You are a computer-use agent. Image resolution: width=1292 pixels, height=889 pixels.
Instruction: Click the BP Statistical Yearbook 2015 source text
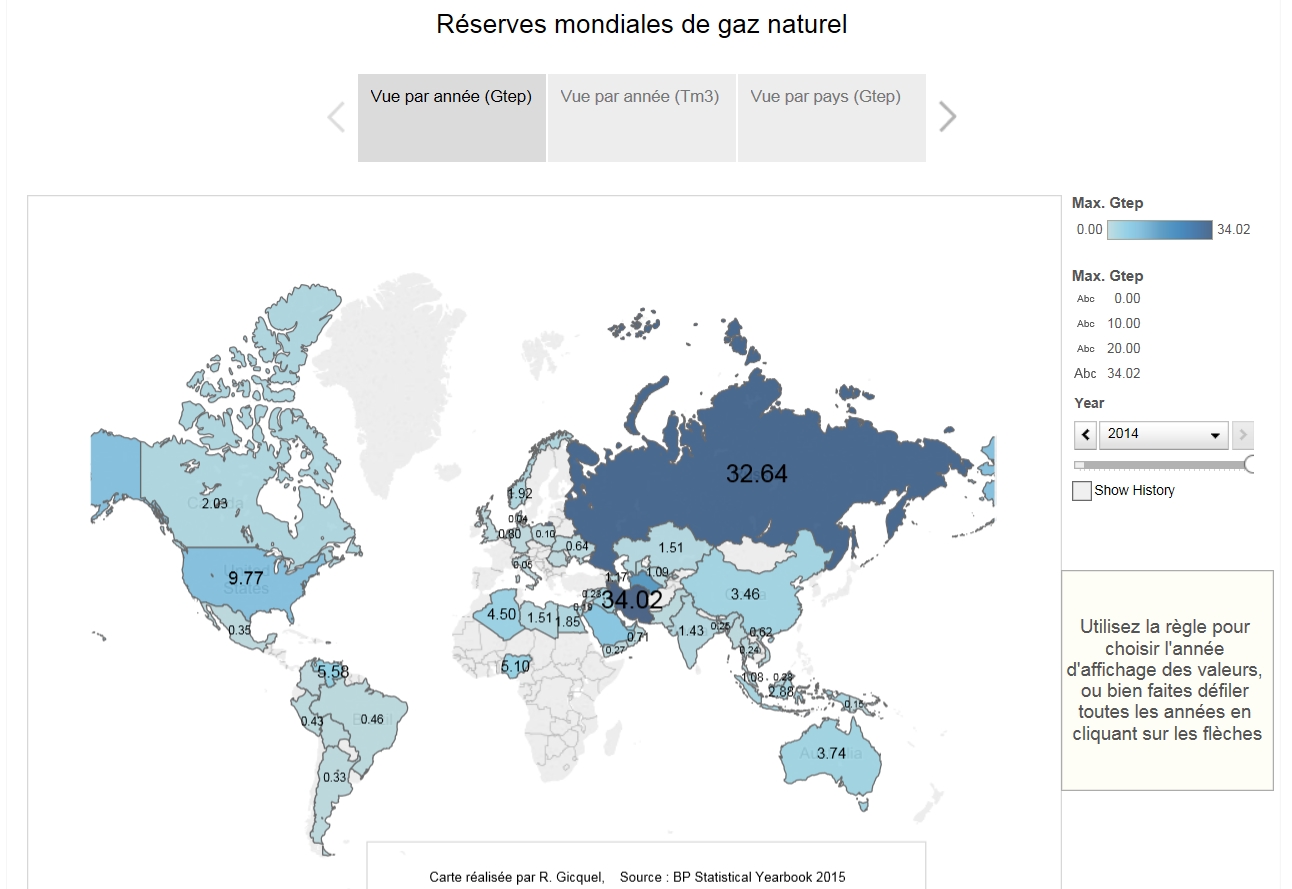732,877
